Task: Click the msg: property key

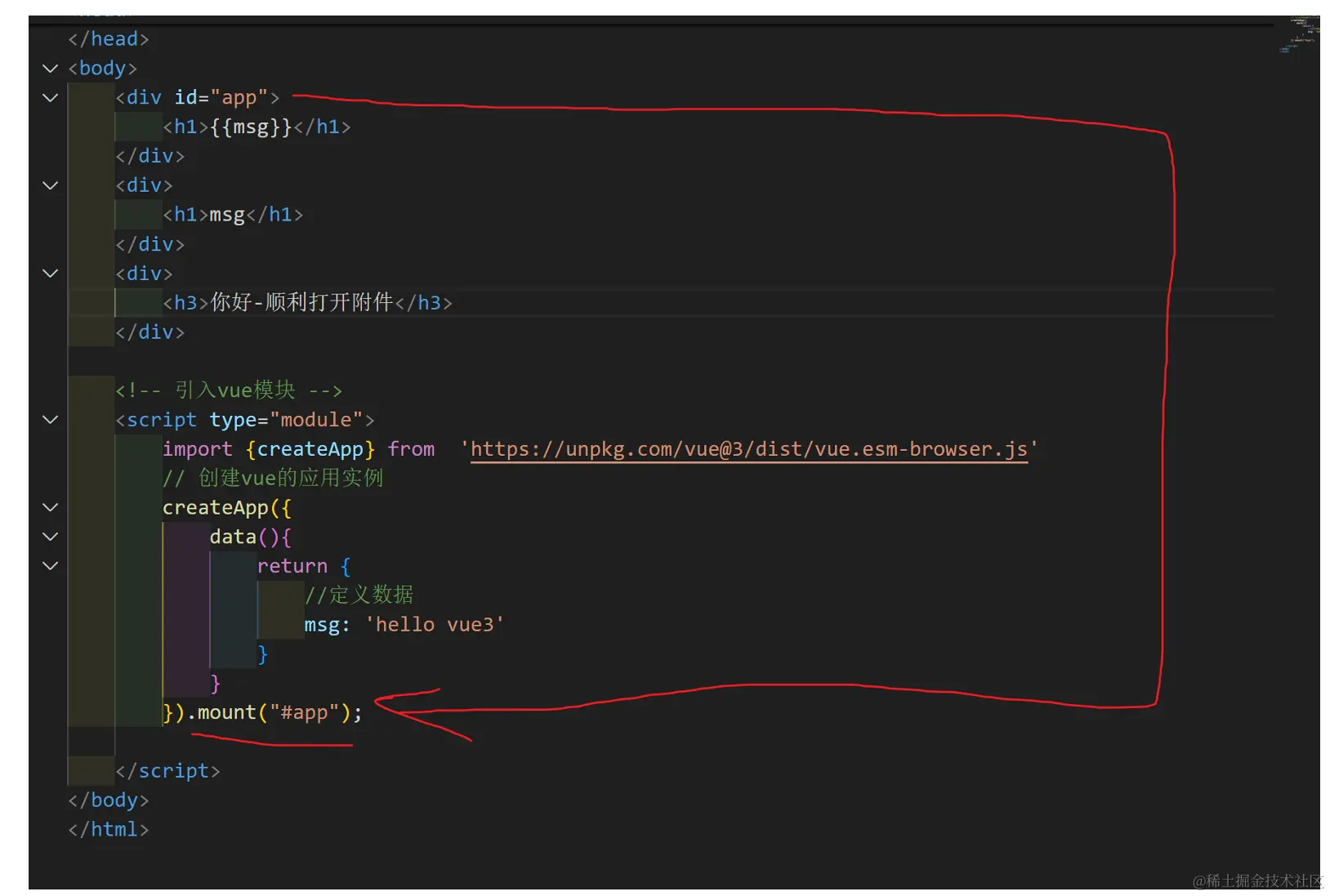Action: pos(328,625)
